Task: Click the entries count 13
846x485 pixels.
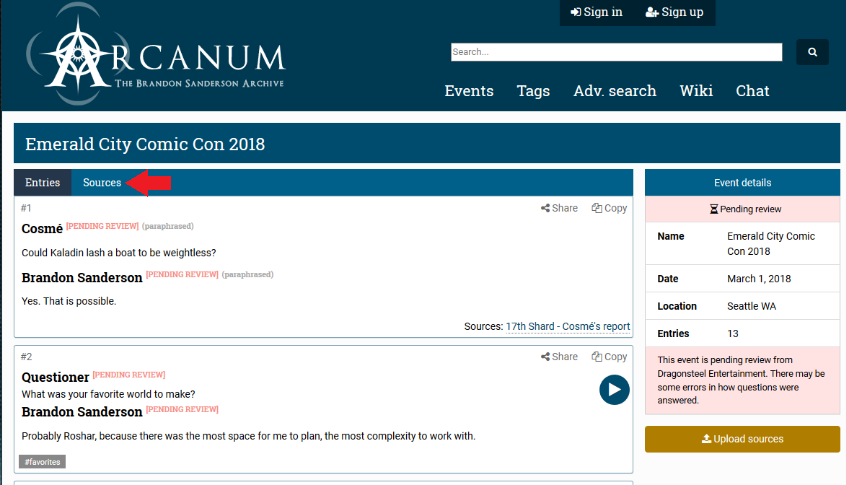Action: pyautogui.click(x=733, y=334)
